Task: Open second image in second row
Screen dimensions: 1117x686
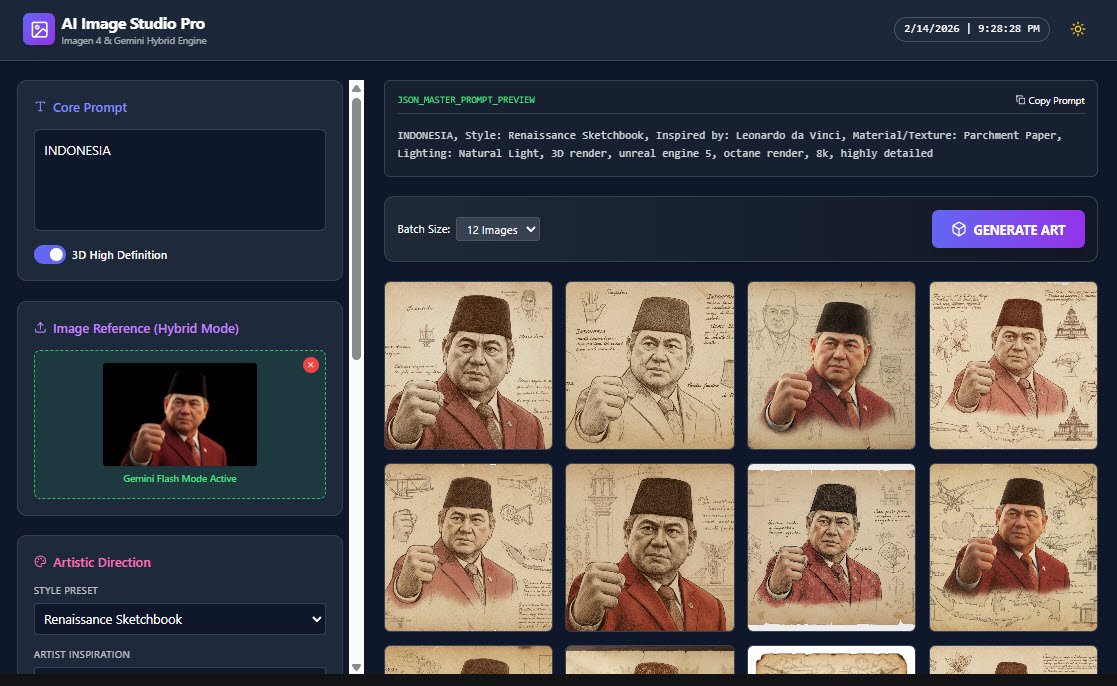Action: click(x=650, y=547)
